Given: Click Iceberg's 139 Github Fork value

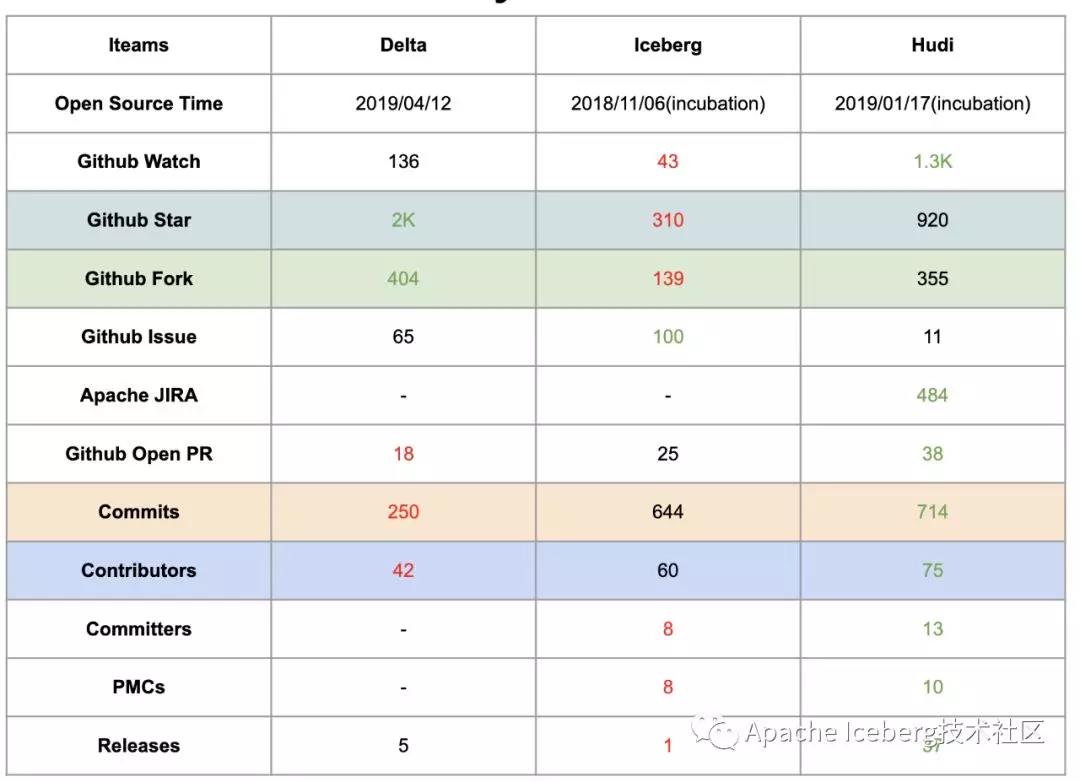Looking at the screenshot, I should [x=667, y=278].
